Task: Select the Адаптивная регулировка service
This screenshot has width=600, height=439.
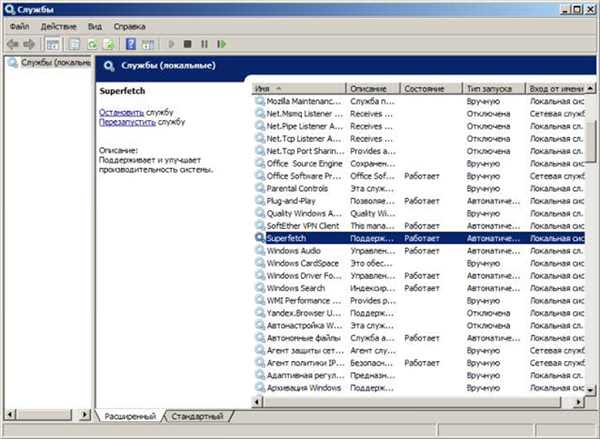Action: click(418, 375)
